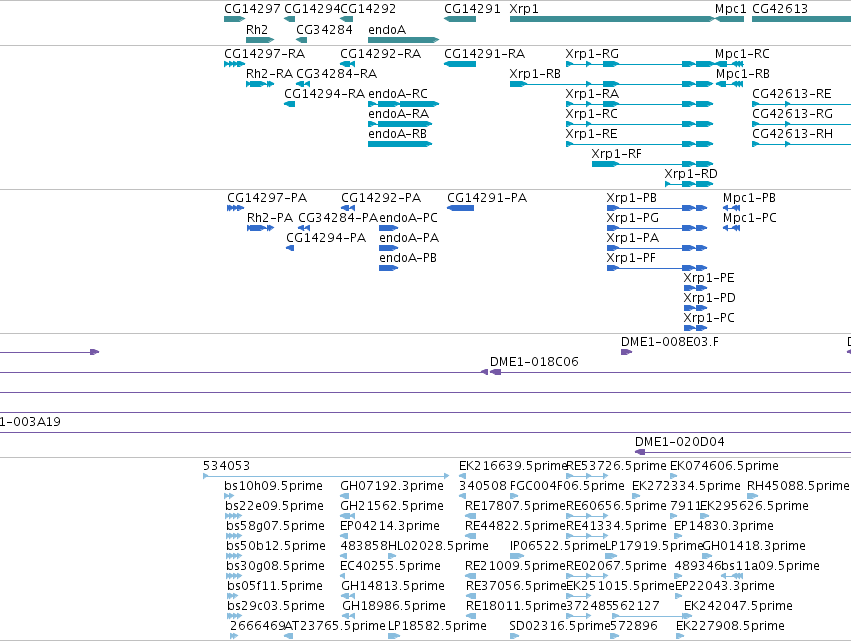Select the endoA gene label
Viewport: 851px width, 641px height.
(x=387, y=29)
